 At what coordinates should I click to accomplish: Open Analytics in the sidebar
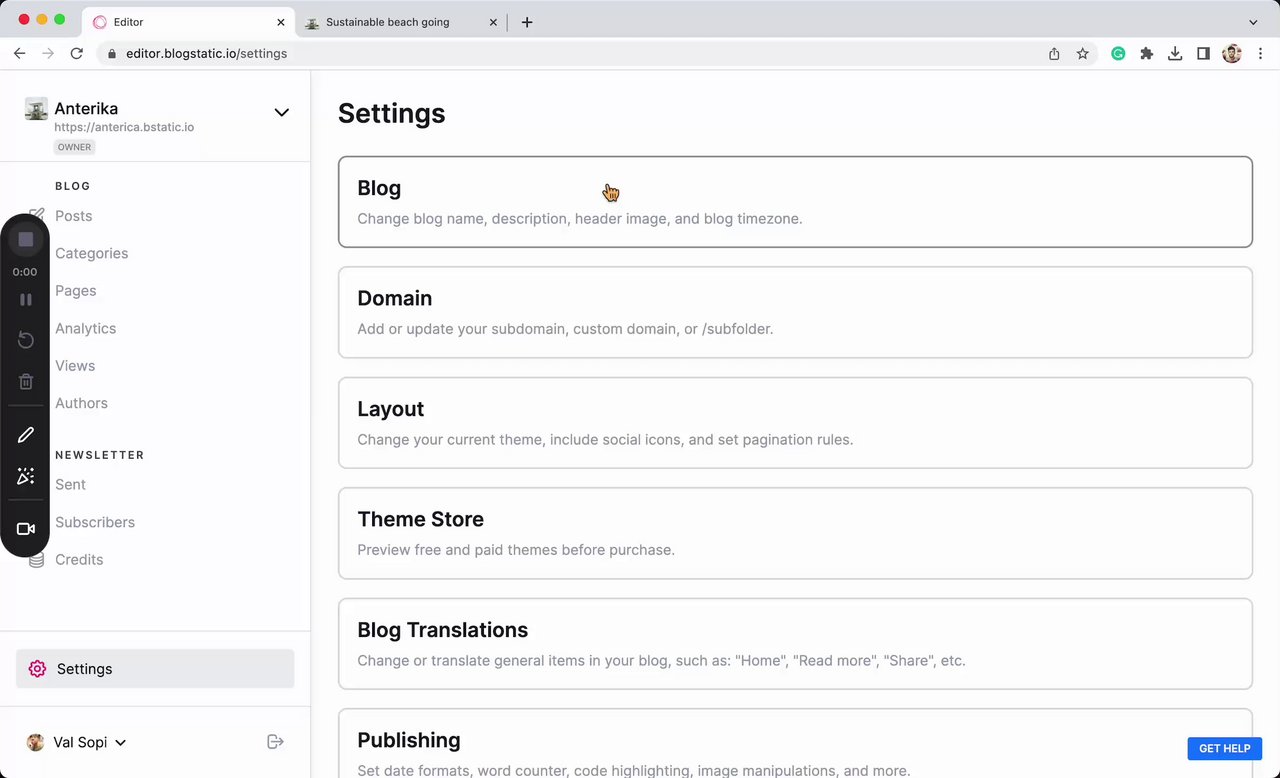pos(86,328)
